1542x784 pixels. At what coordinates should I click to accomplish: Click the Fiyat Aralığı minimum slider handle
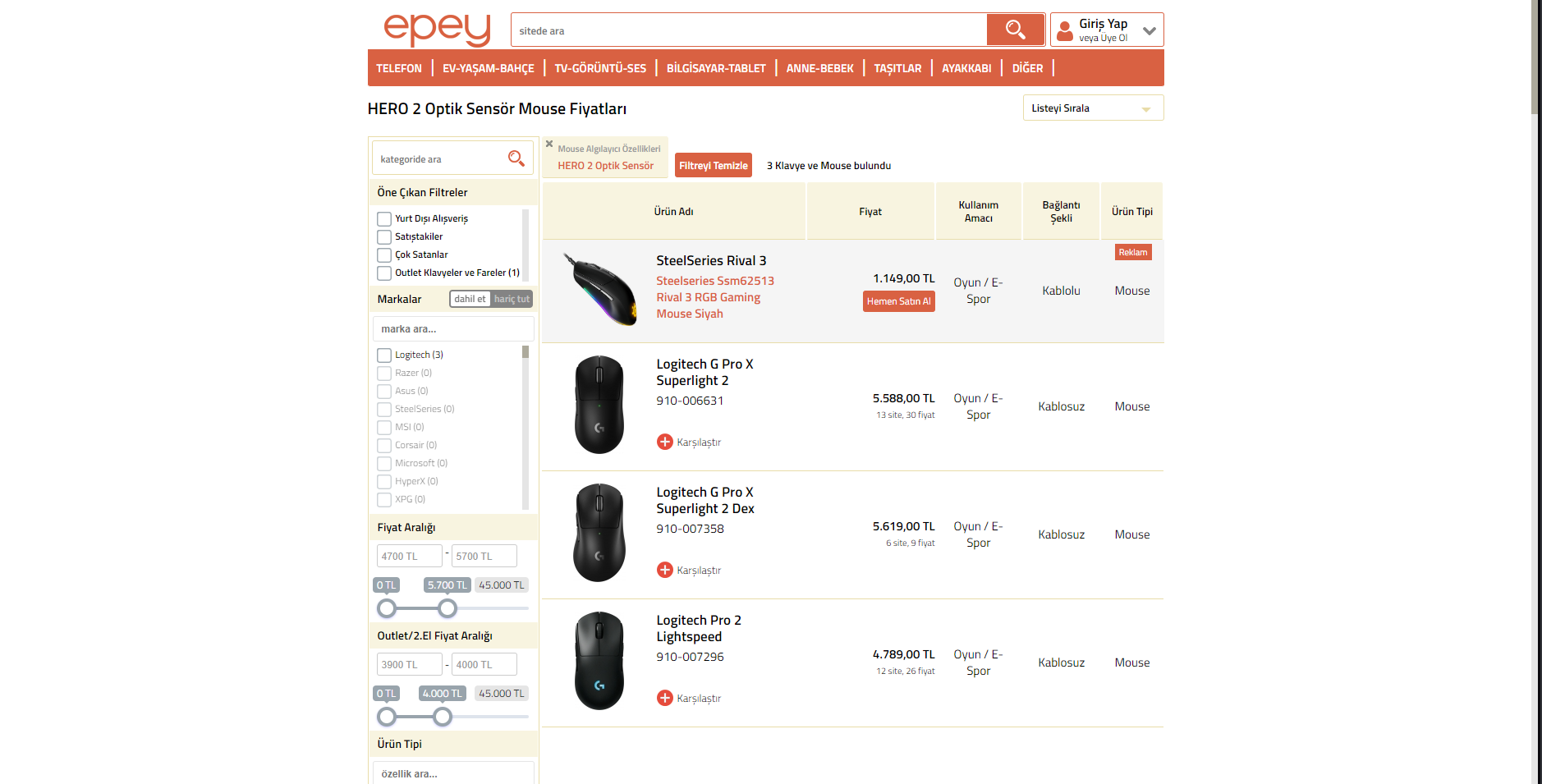(387, 608)
